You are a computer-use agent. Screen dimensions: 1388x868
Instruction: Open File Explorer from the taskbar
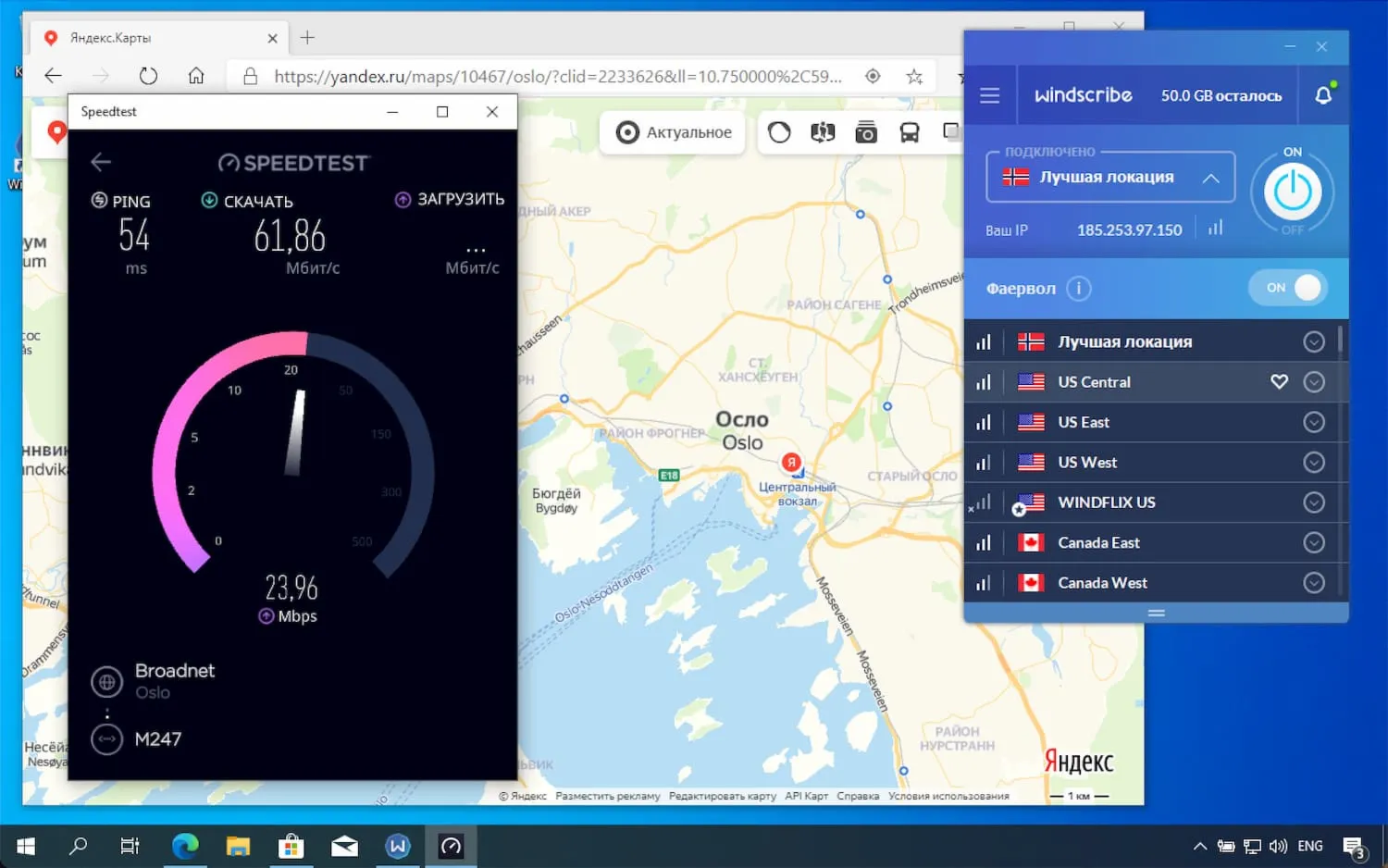point(238,846)
